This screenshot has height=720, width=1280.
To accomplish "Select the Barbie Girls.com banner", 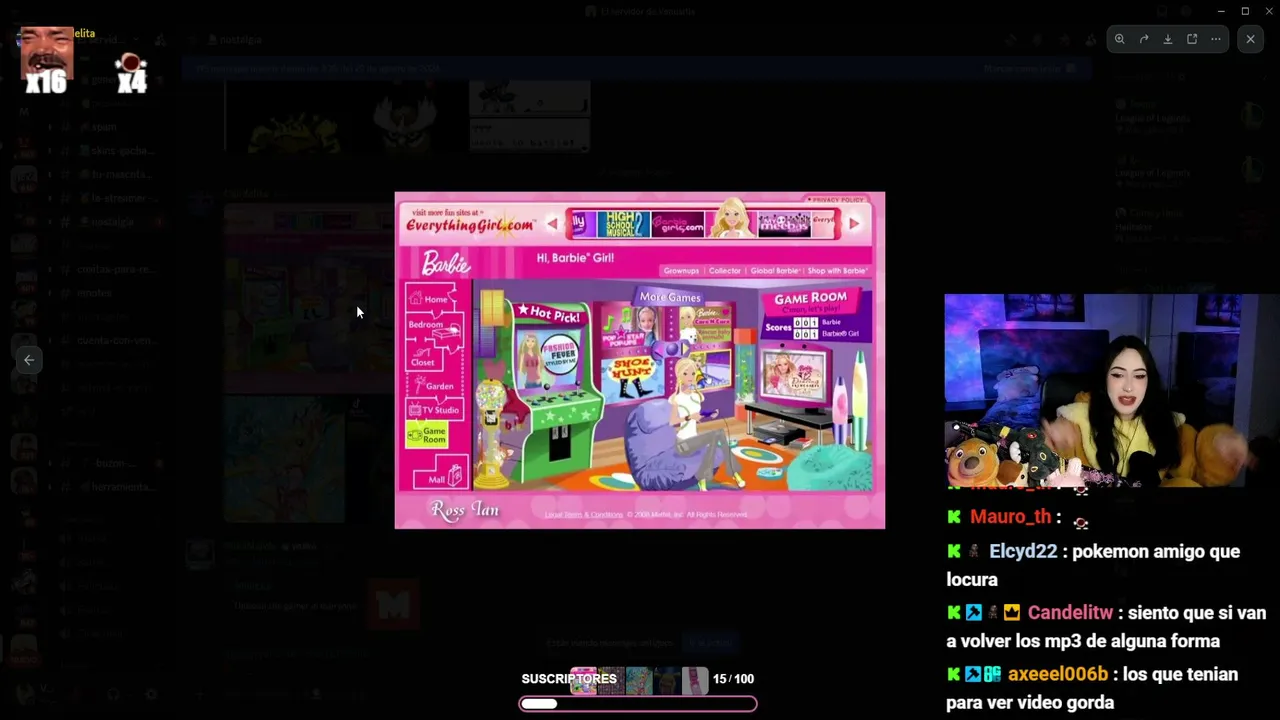I will (677, 224).
